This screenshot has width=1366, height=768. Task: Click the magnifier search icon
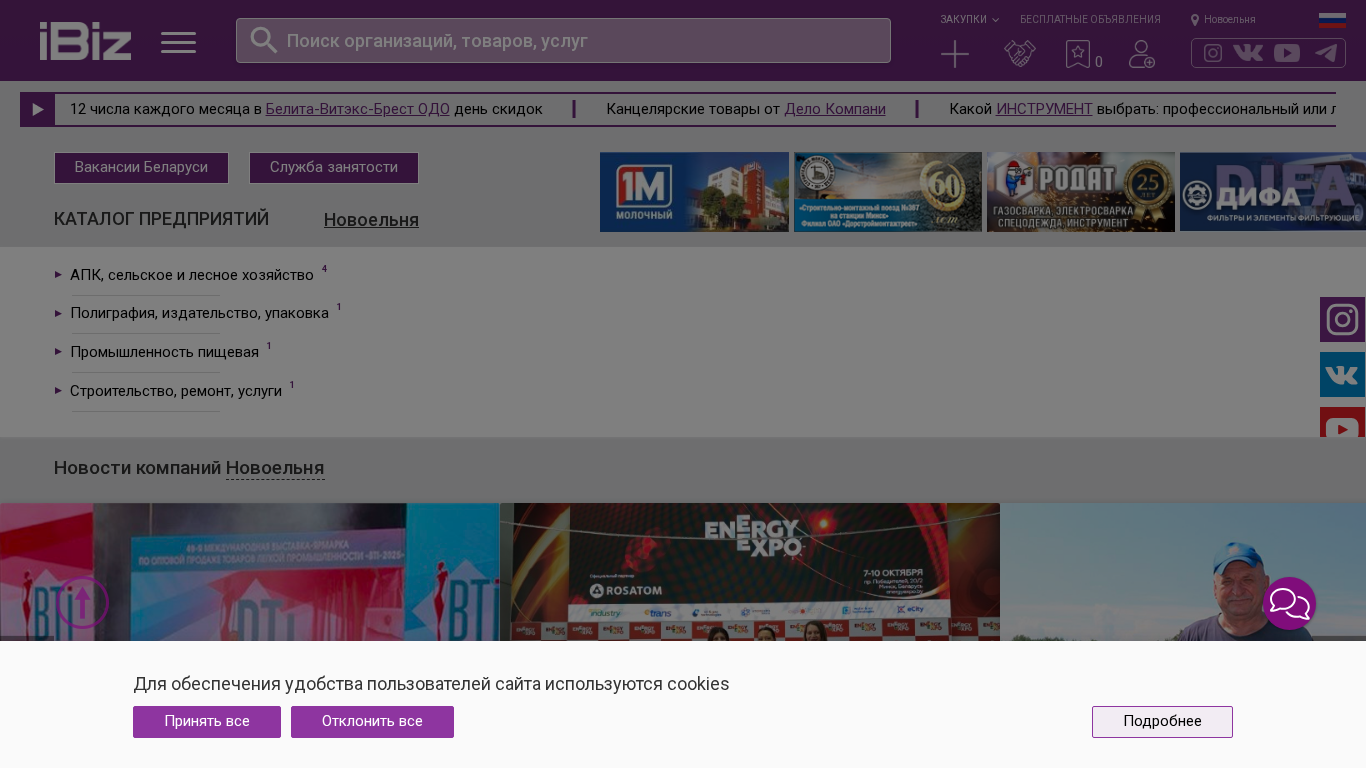click(x=263, y=40)
